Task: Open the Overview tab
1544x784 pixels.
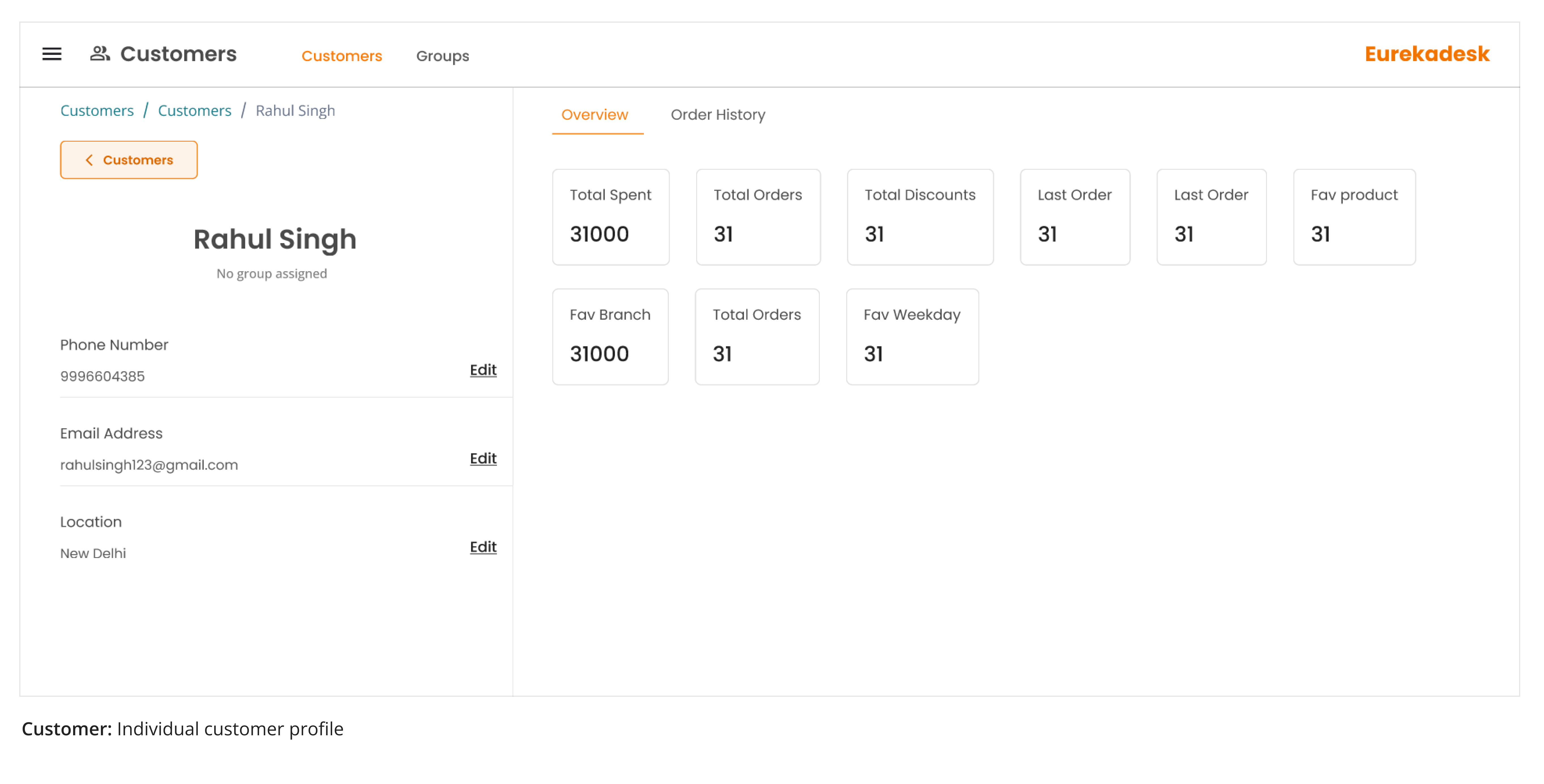Action: (595, 114)
